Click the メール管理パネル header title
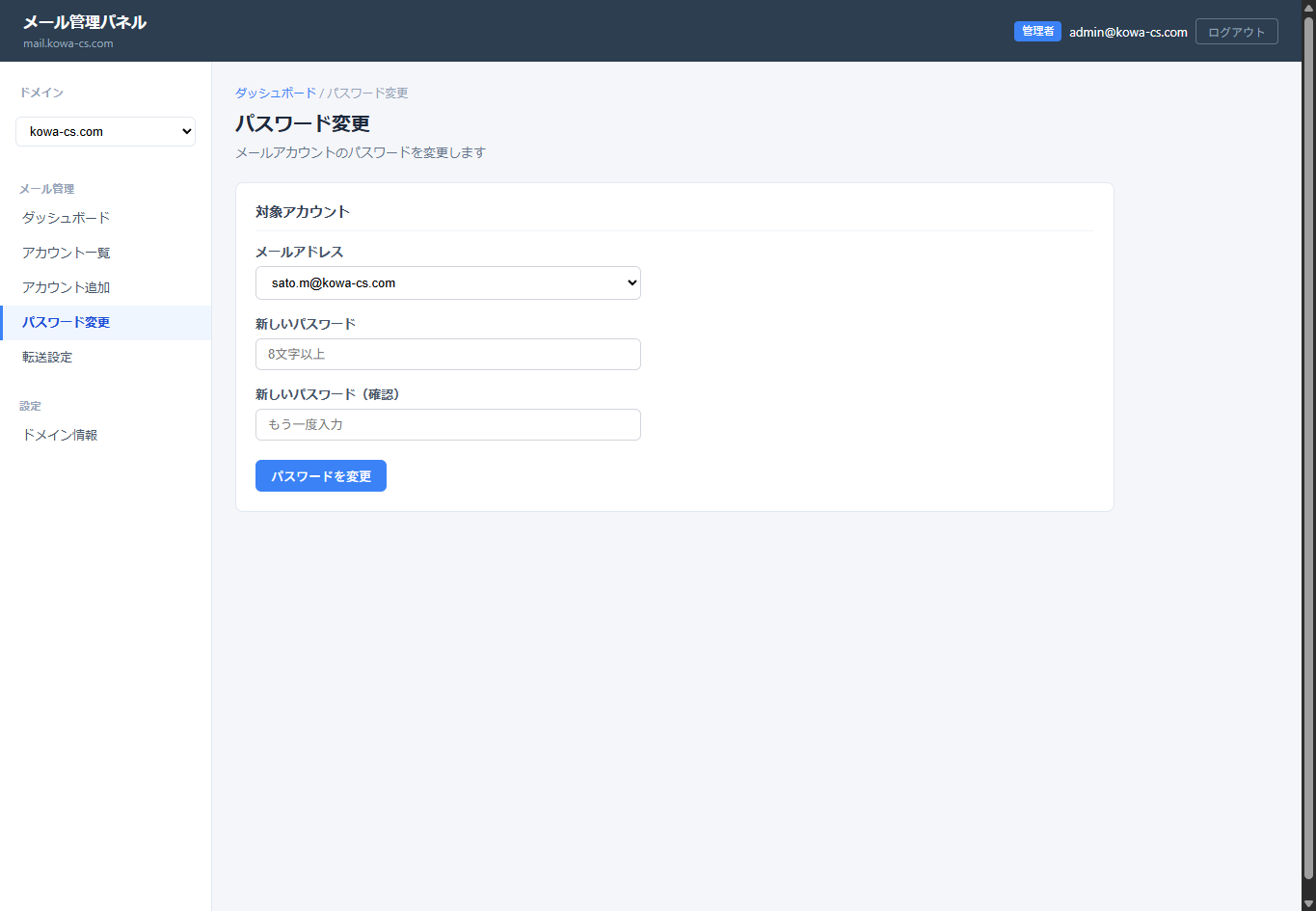The height and width of the screenshot is (911, 1316). pos(85,22)
